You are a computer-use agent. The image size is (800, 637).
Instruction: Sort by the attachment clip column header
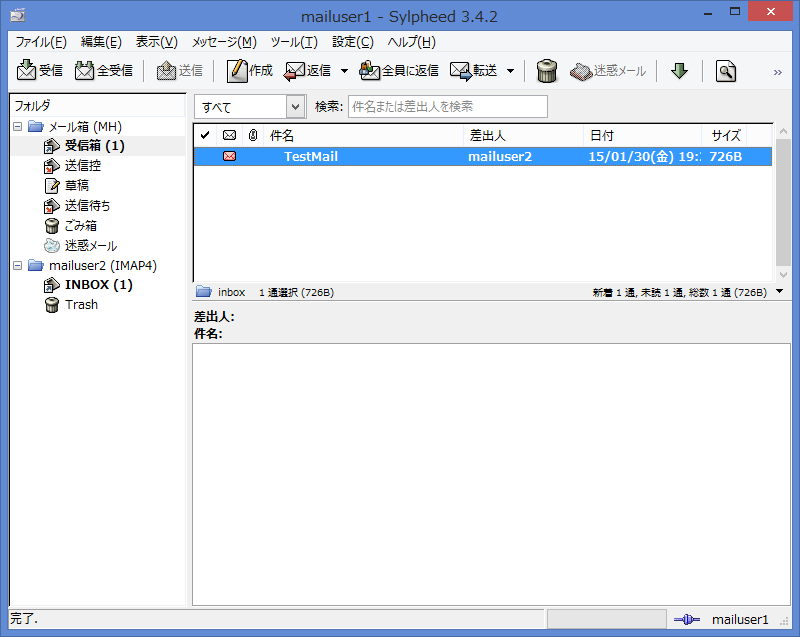click(253, 135)
